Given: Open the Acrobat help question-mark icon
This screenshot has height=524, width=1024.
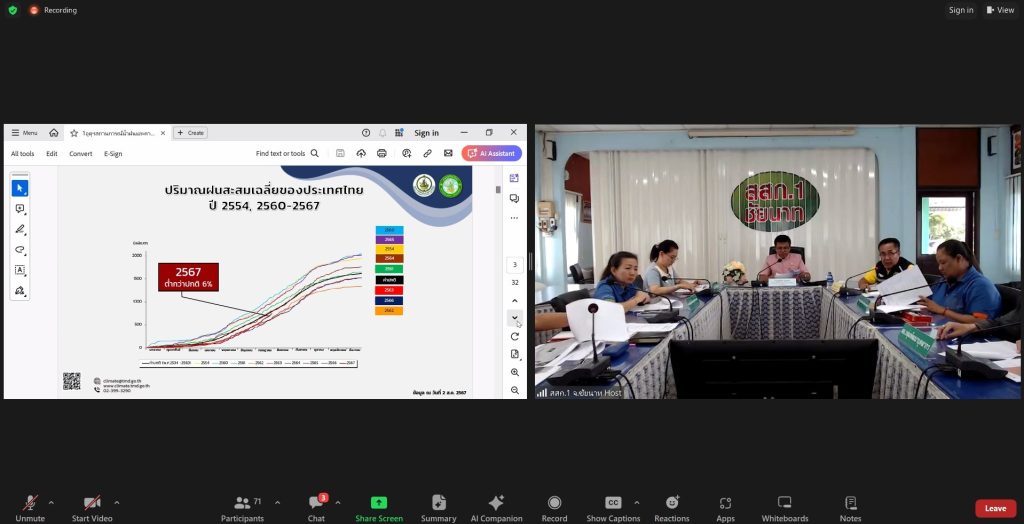Looking at the screenshot, I should click(x=366, y=133).
